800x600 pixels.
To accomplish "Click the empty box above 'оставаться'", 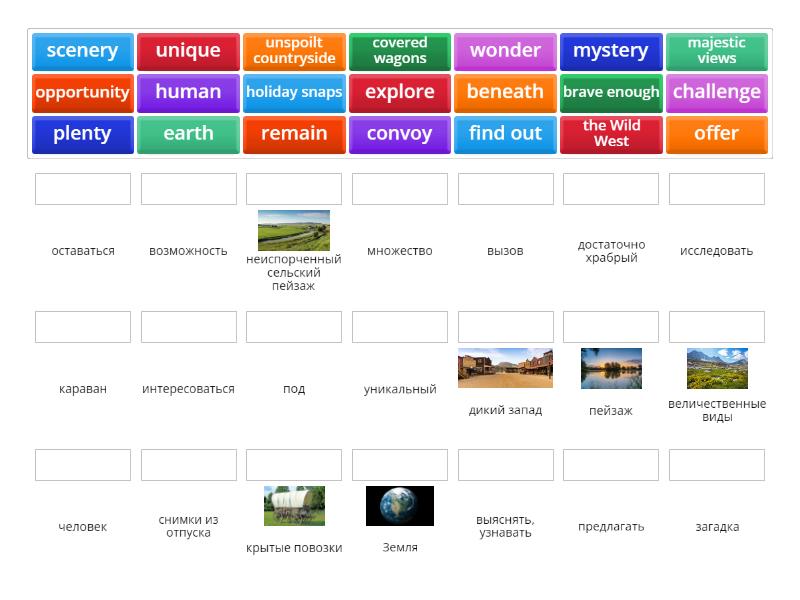I will point(83,189).
